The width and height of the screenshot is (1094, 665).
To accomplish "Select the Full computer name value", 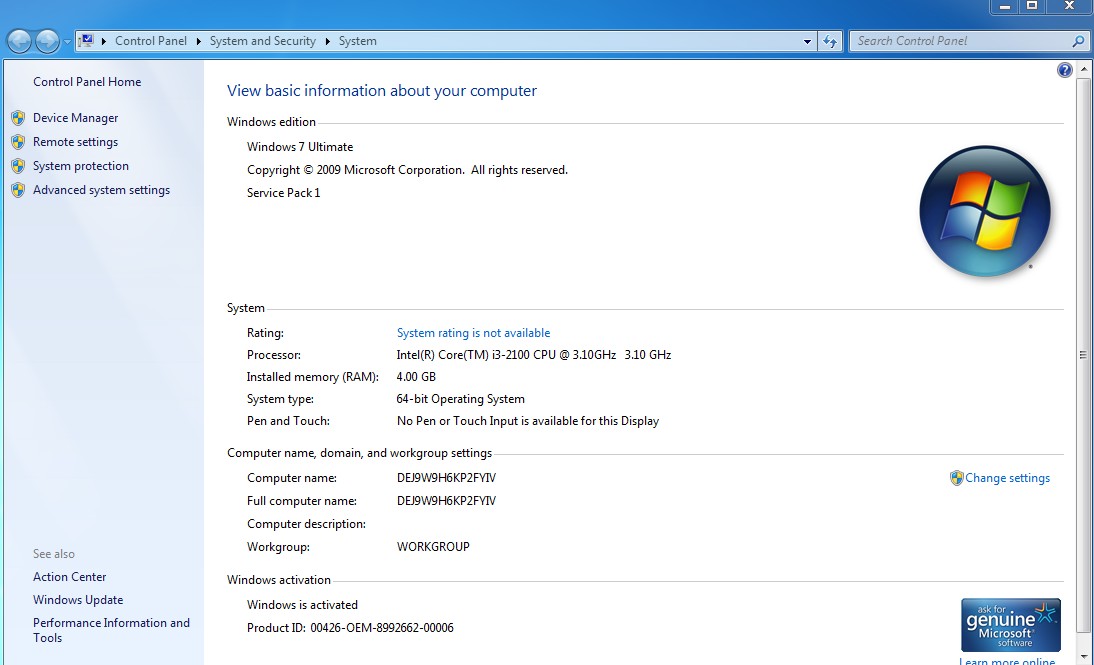I will click(447, 501).
